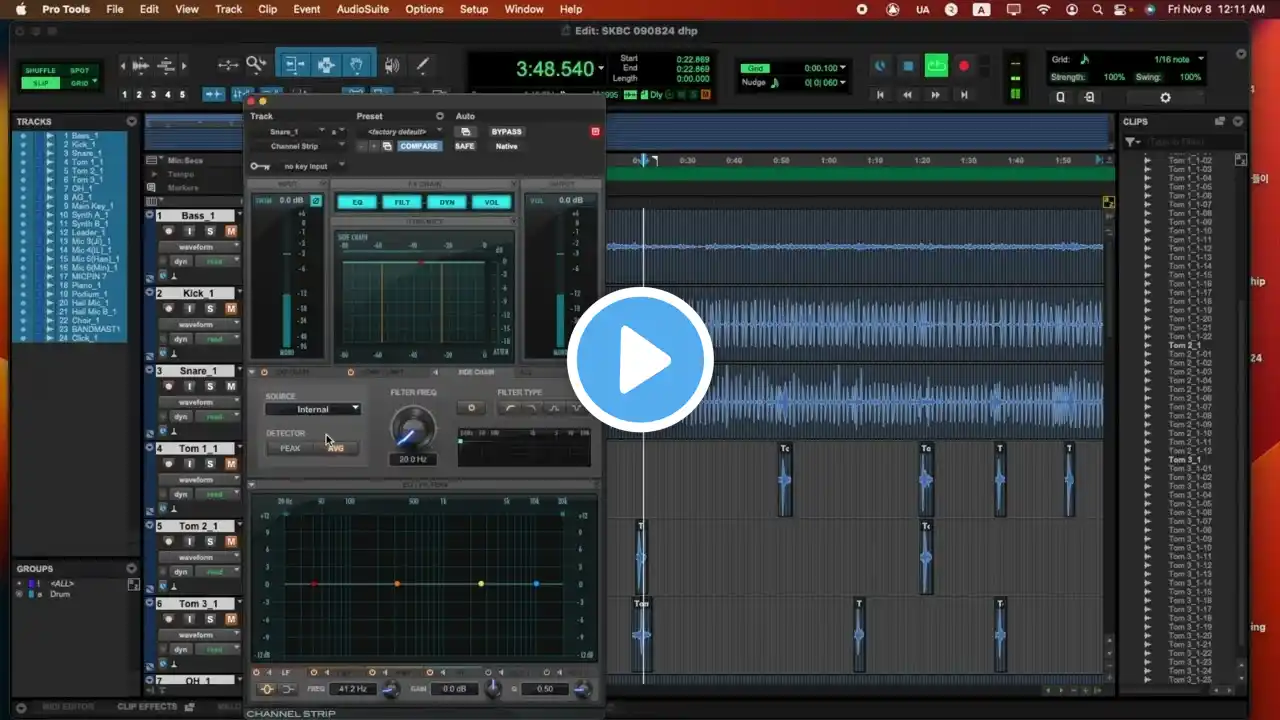
Task: Select the Pencil tool
Action: pyautogui.click(x=422, y=65)
